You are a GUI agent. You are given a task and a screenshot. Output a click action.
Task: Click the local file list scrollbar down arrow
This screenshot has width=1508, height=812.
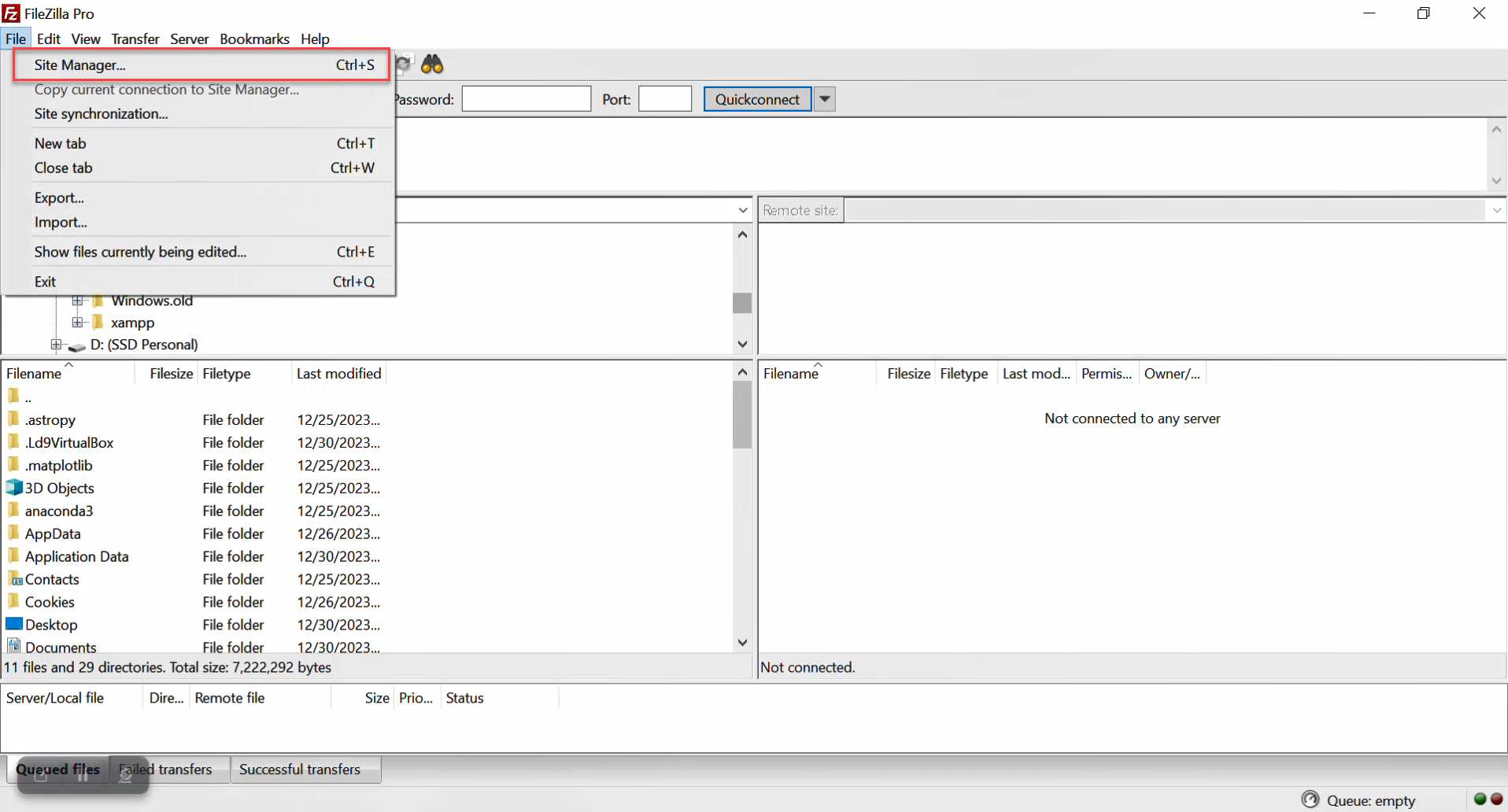[x=742, y=643]
